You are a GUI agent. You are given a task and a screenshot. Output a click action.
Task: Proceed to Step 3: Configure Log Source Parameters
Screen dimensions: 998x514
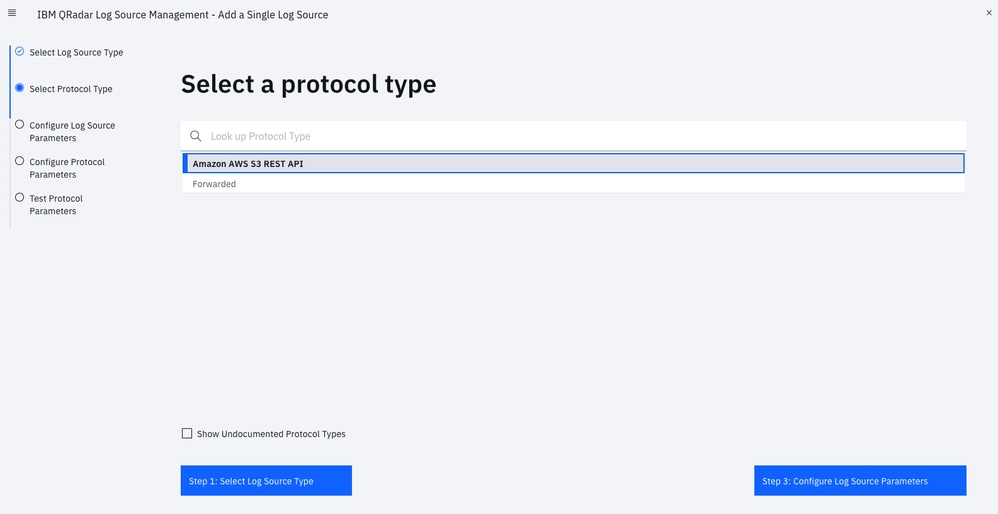(860, 481)
